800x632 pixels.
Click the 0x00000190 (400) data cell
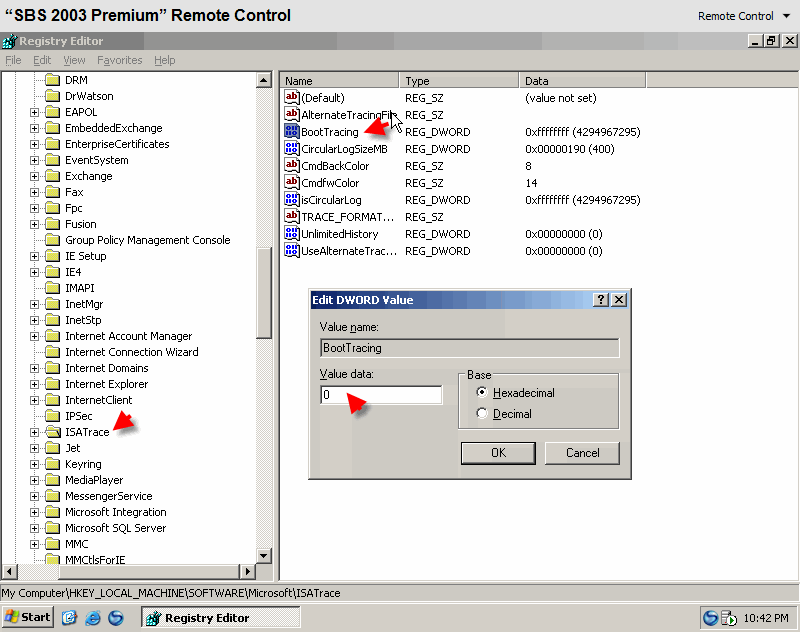coord(569,149)
